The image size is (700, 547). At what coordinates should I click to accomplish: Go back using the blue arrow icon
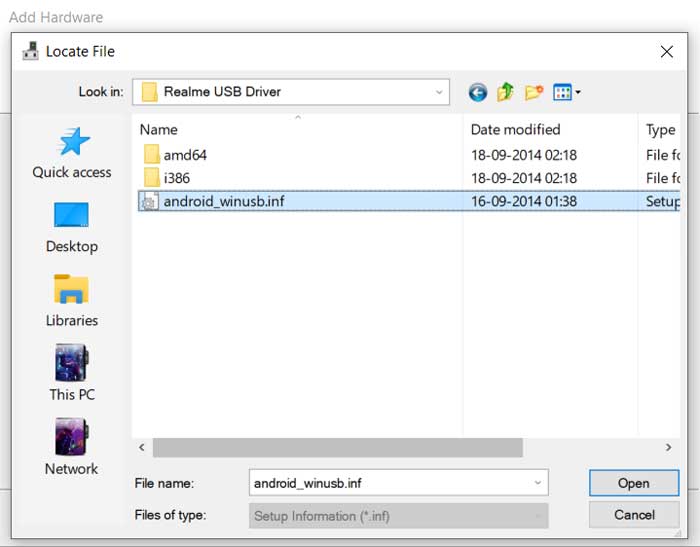(478, 92)
